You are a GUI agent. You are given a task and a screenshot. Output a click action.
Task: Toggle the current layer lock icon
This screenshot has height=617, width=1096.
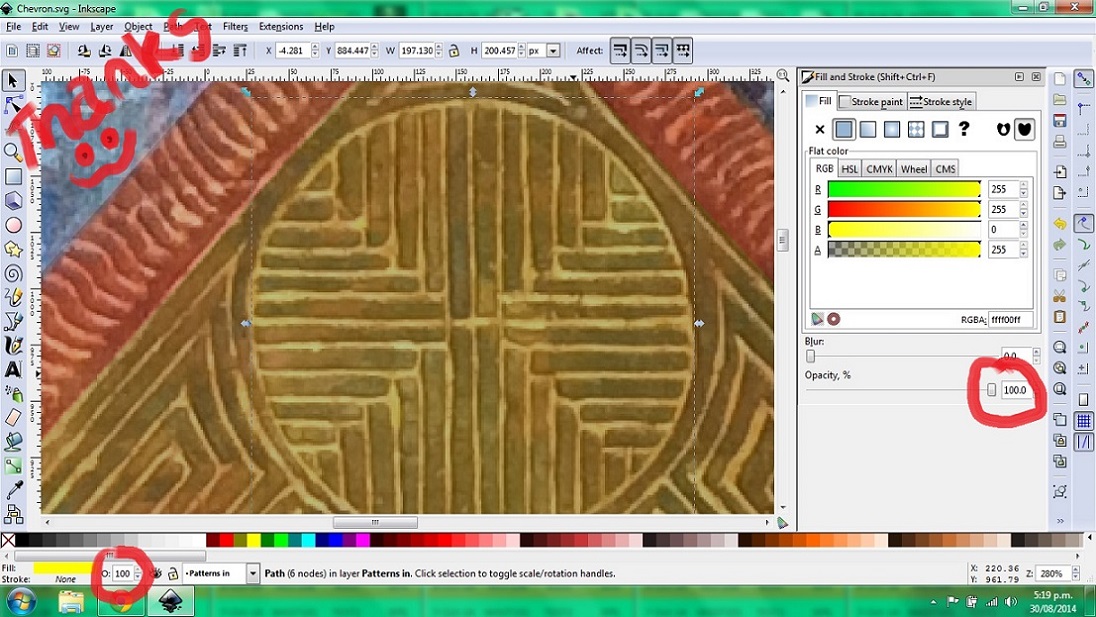point(172,574)
